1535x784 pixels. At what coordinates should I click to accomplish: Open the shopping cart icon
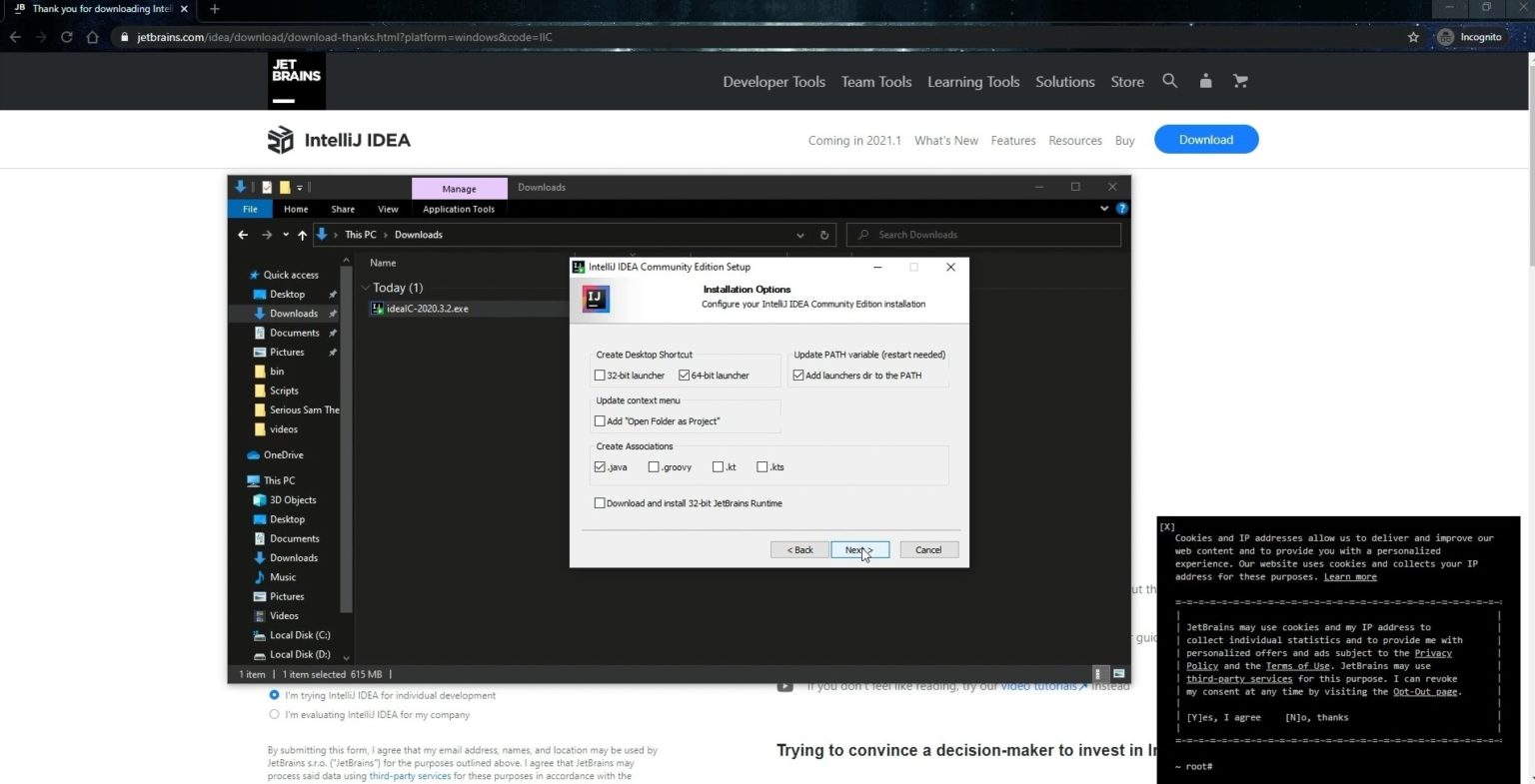click(1240, 81)
